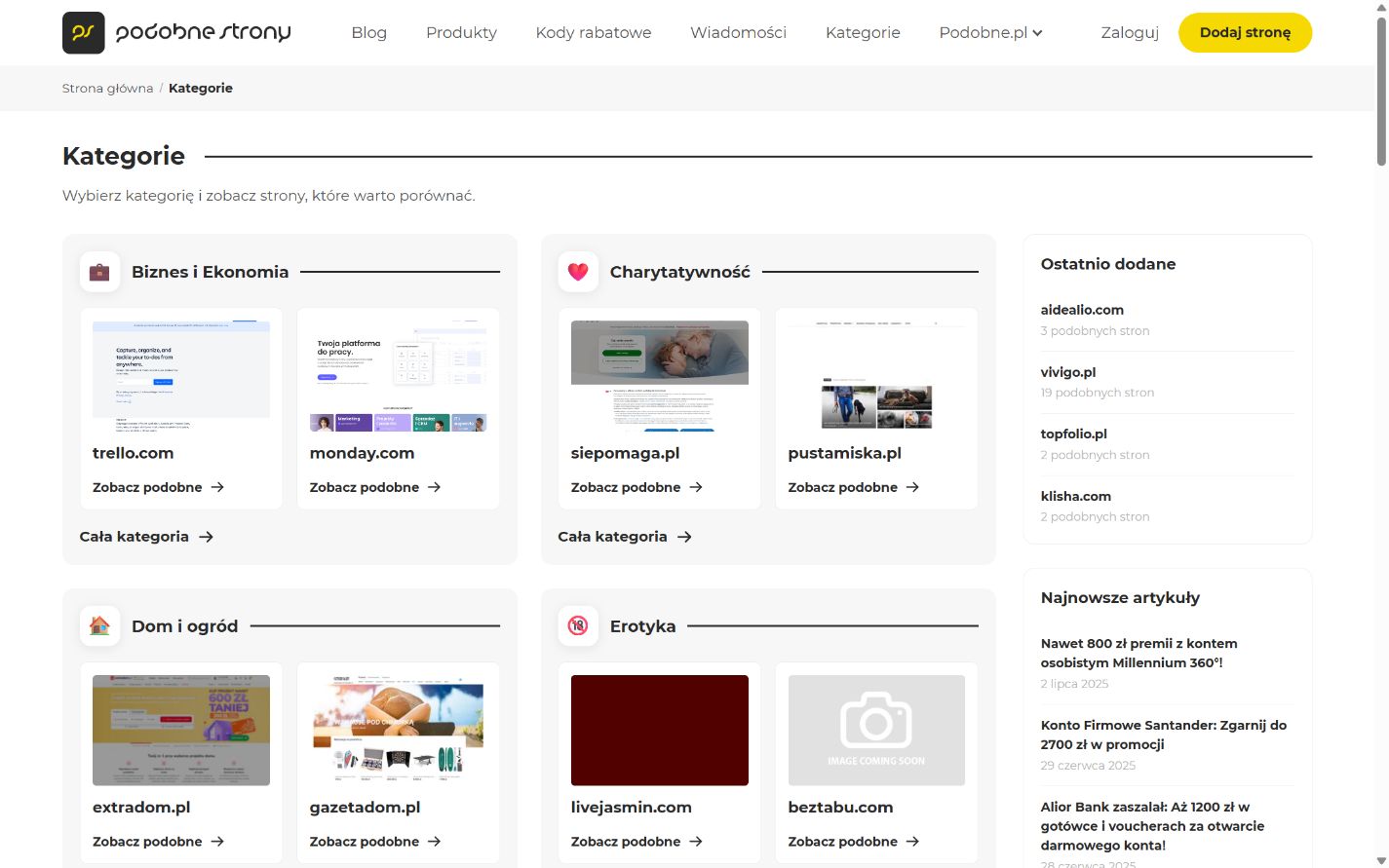1389x868 pixels.
Task: Open the extradom.pl screenshot thumbnail
Action: point(181,731)
